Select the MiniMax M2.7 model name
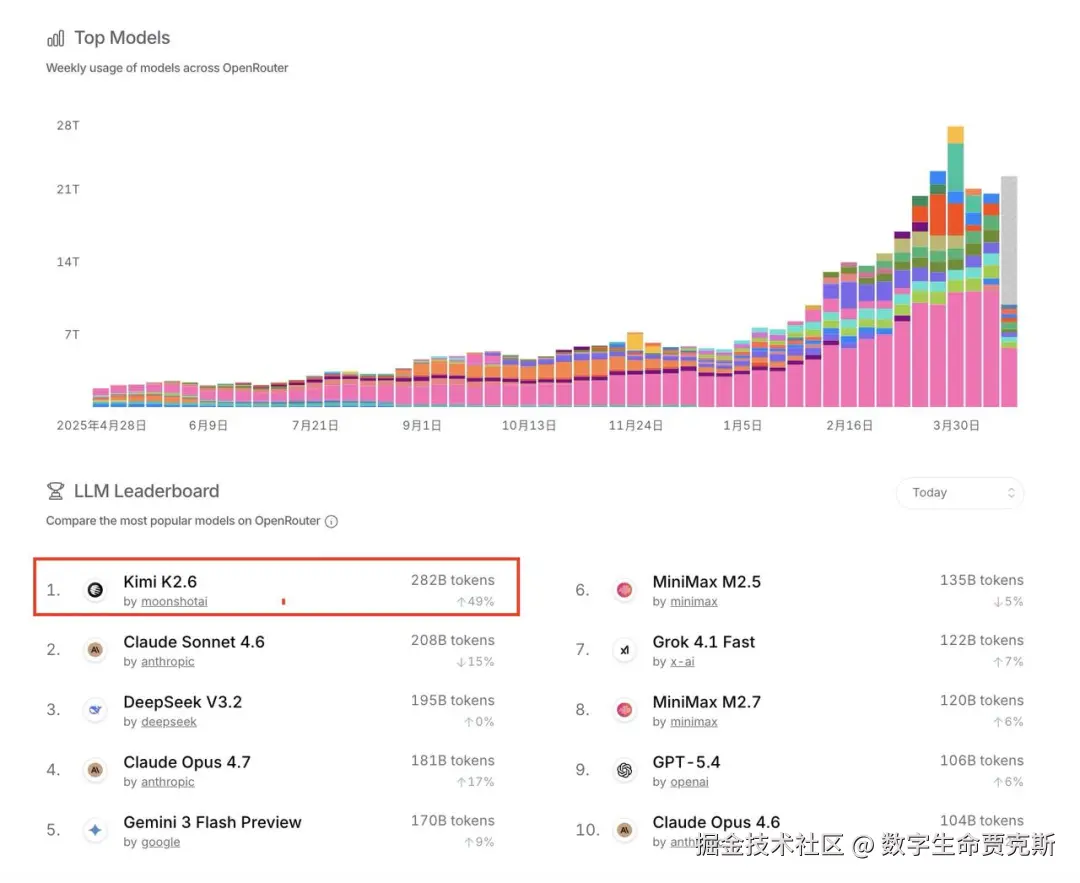Screen dimensions: 1080x883 point(707,702)
